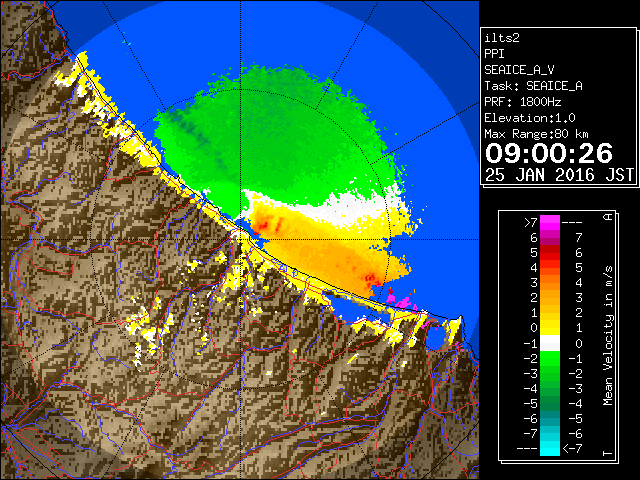Click the radar center where the range crosshairs meet
The width and height of the screenshot is (640, 480).
(x=241, y=240)
